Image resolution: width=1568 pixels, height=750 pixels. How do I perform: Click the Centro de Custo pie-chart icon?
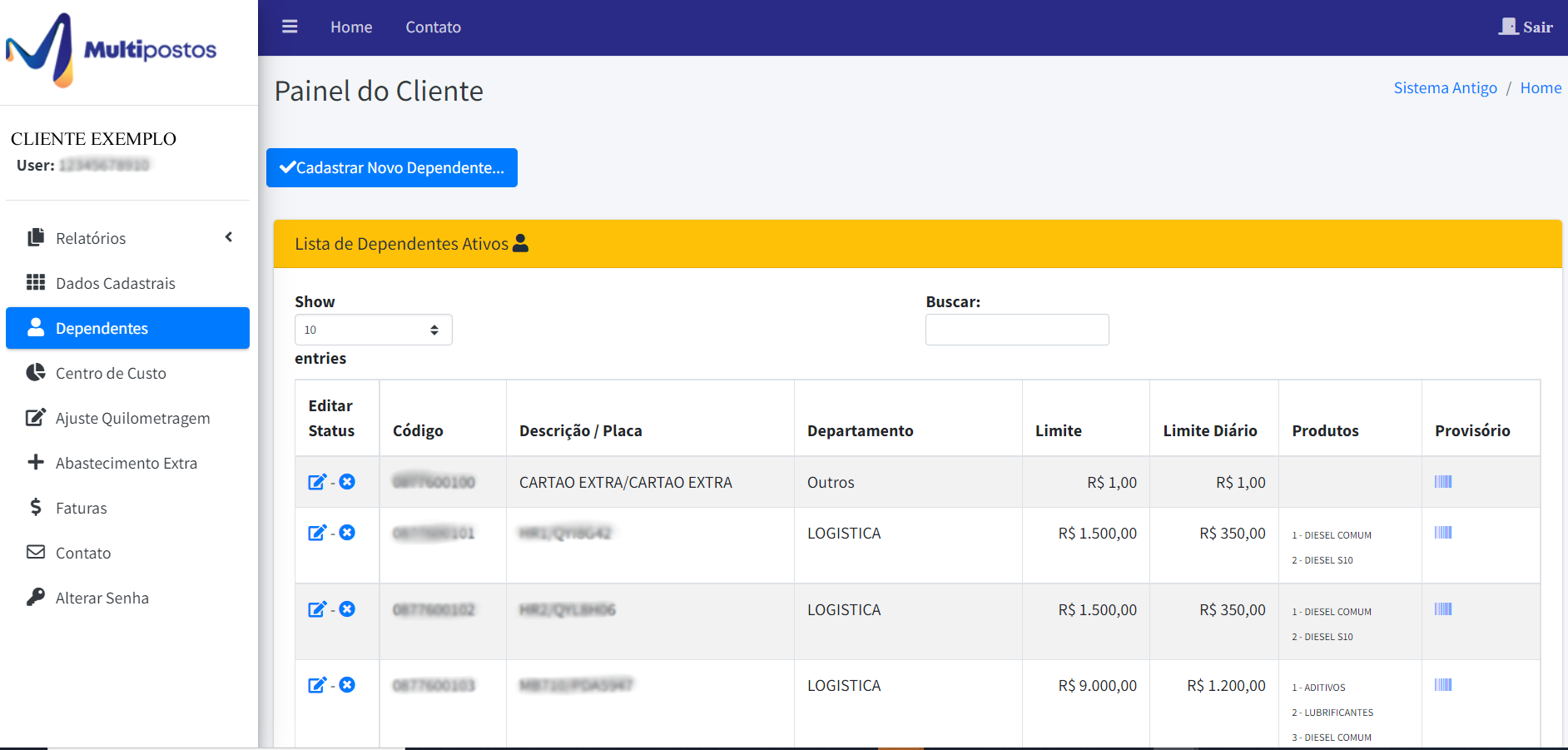click(36, 372)
